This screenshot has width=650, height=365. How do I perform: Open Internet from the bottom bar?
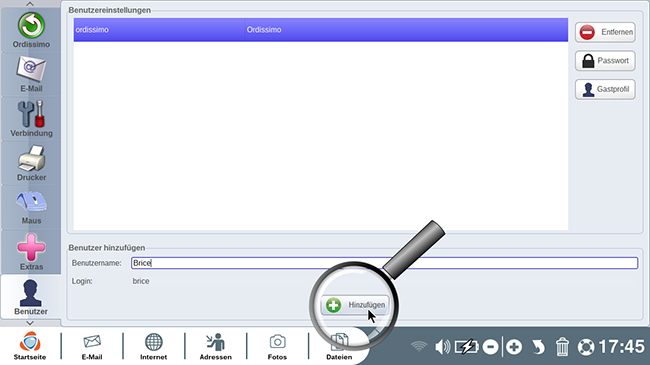click(153, 346)
